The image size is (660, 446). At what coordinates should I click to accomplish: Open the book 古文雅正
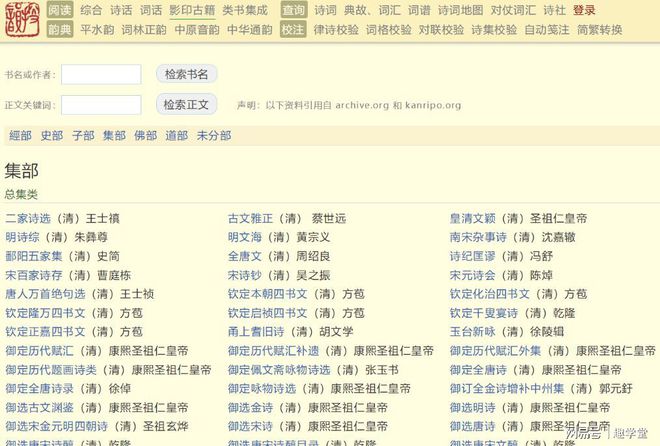pyautogui.click(x=252, y=218)
